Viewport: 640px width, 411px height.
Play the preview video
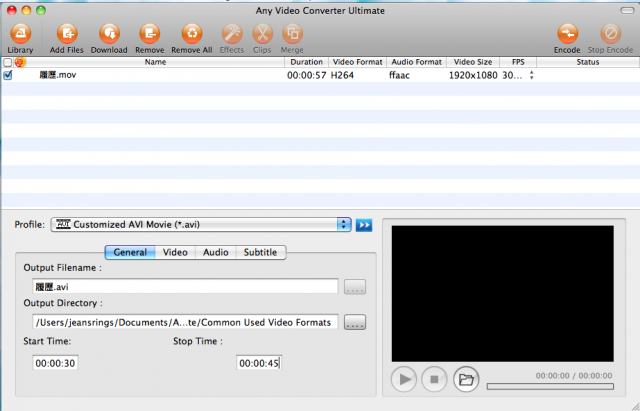404,379
